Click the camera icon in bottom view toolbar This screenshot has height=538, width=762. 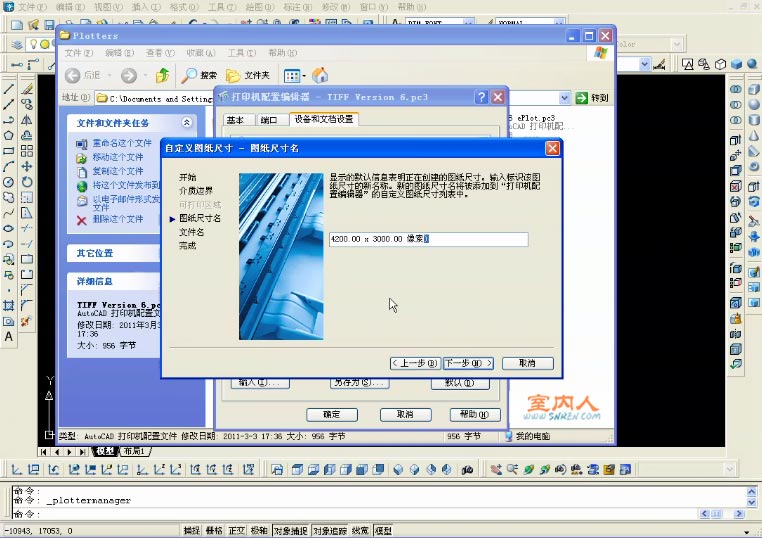pyautogui.click(x=468, y=469)
